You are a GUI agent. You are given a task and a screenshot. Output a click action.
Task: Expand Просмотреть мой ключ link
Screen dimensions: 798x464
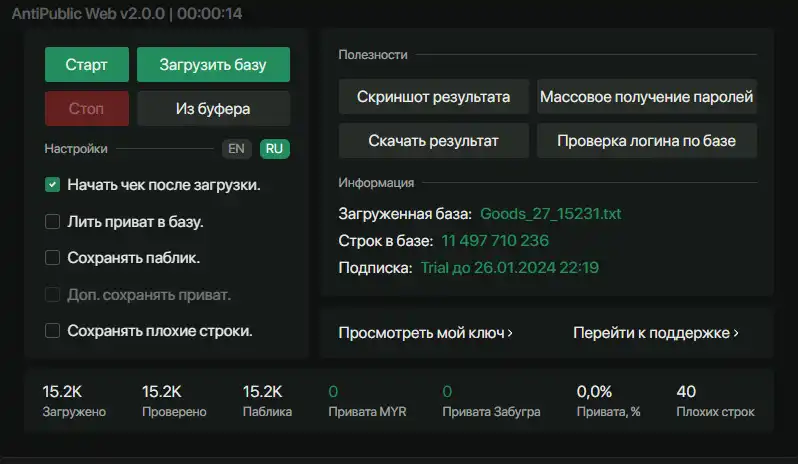pos(425,333)
